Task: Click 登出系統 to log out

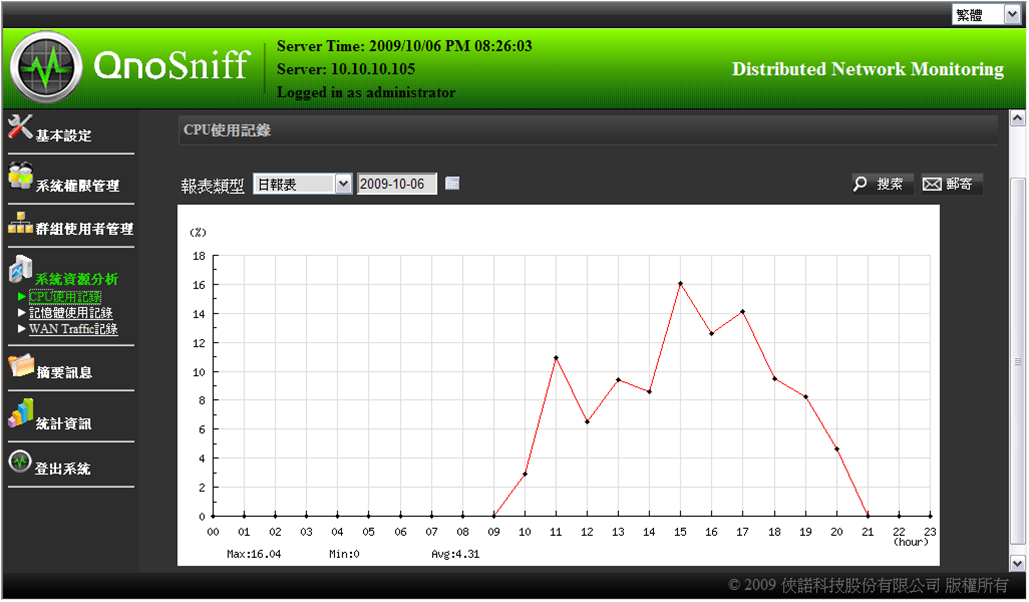Action: click(x=63, y=469)
